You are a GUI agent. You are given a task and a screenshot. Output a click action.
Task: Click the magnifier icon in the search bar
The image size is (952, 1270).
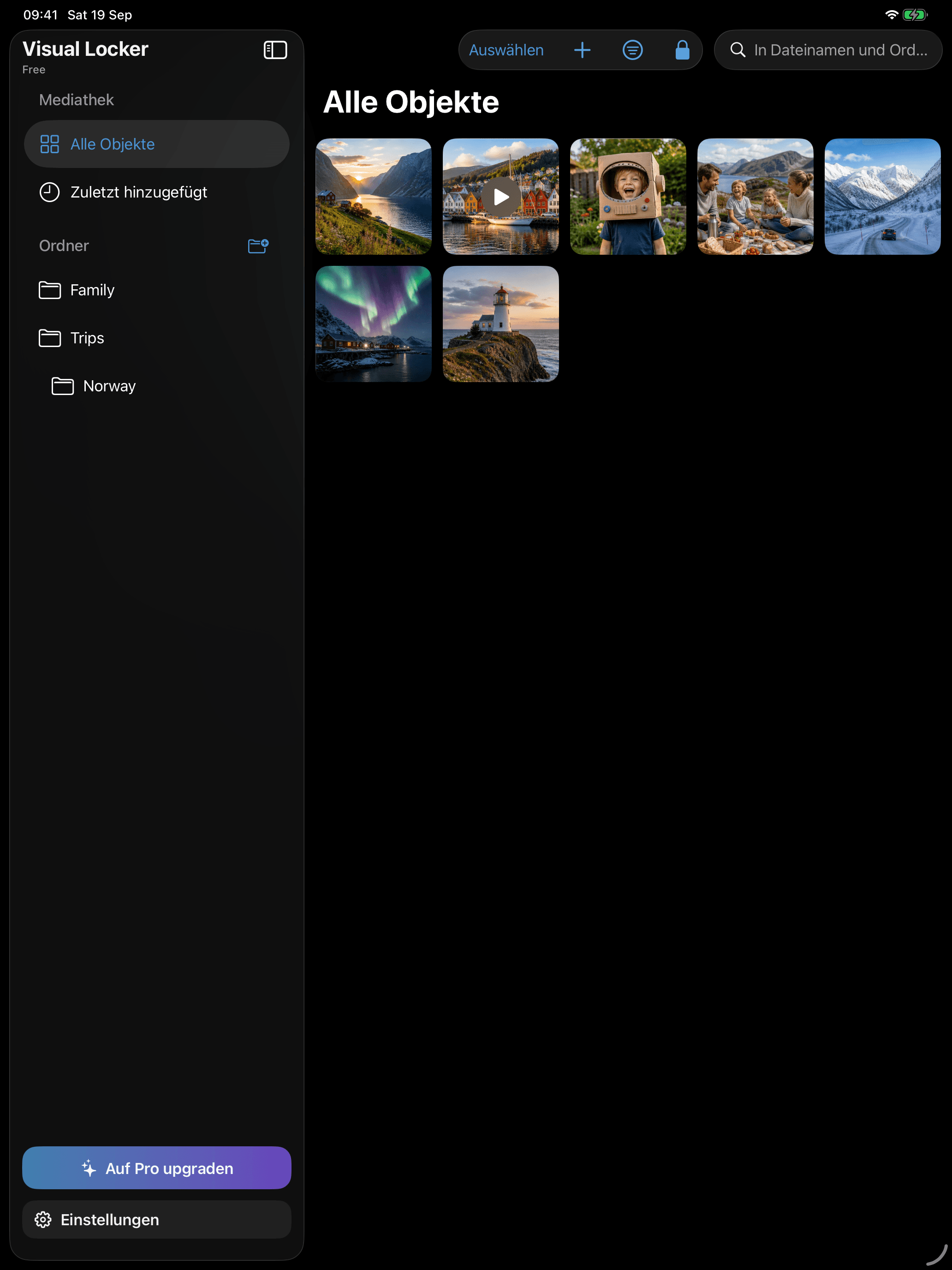[x=738, y=50]
